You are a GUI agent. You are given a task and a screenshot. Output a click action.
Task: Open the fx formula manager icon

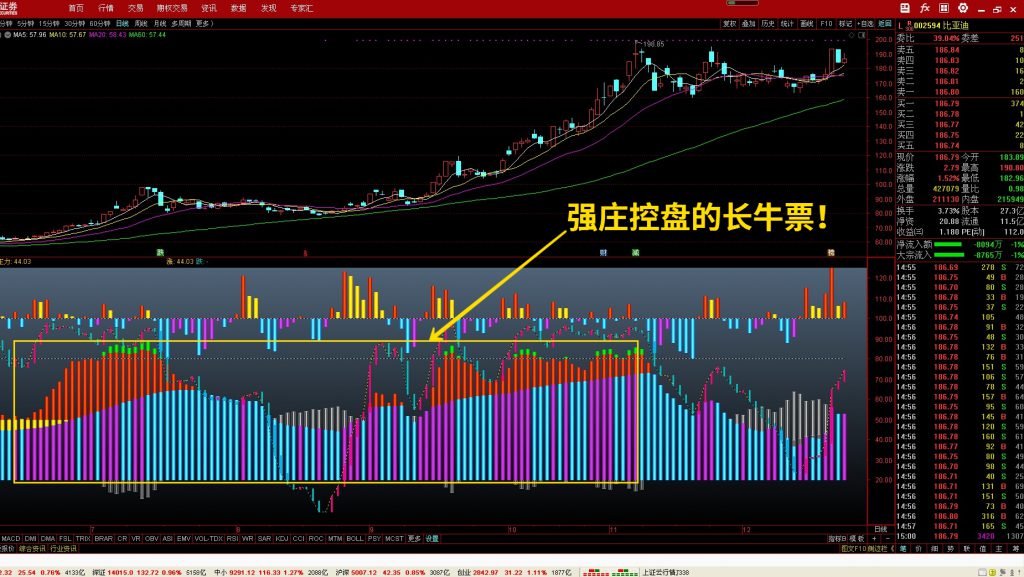click(925, 7)
